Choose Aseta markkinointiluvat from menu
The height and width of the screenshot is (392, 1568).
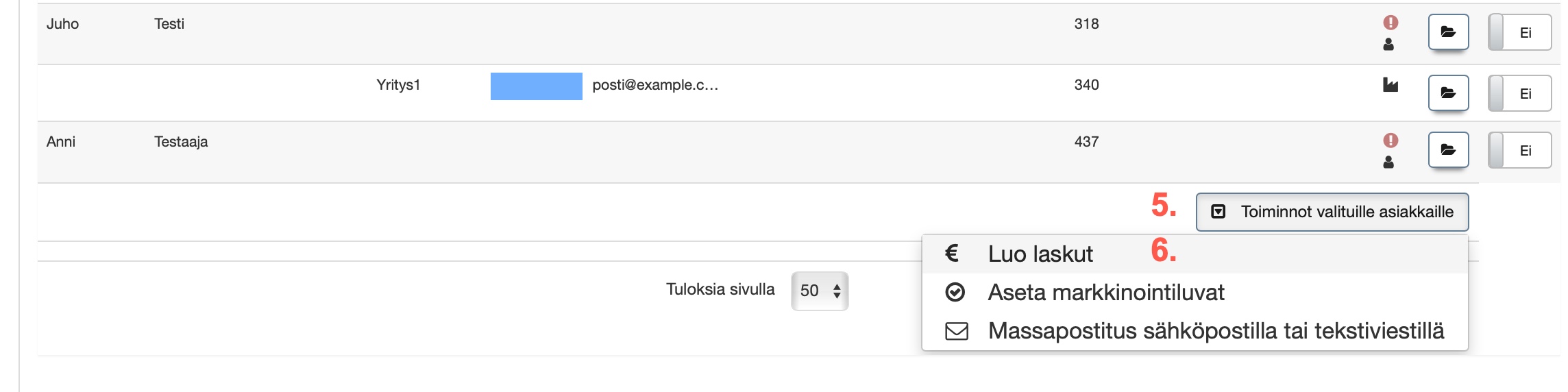coord(1105,293)
